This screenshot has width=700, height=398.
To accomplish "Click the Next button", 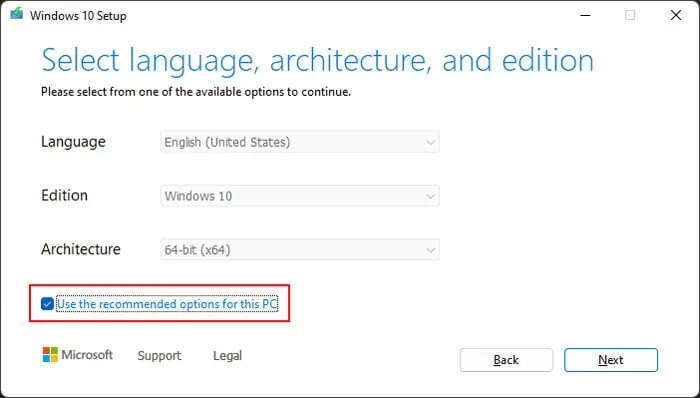I will pos(611,360).
